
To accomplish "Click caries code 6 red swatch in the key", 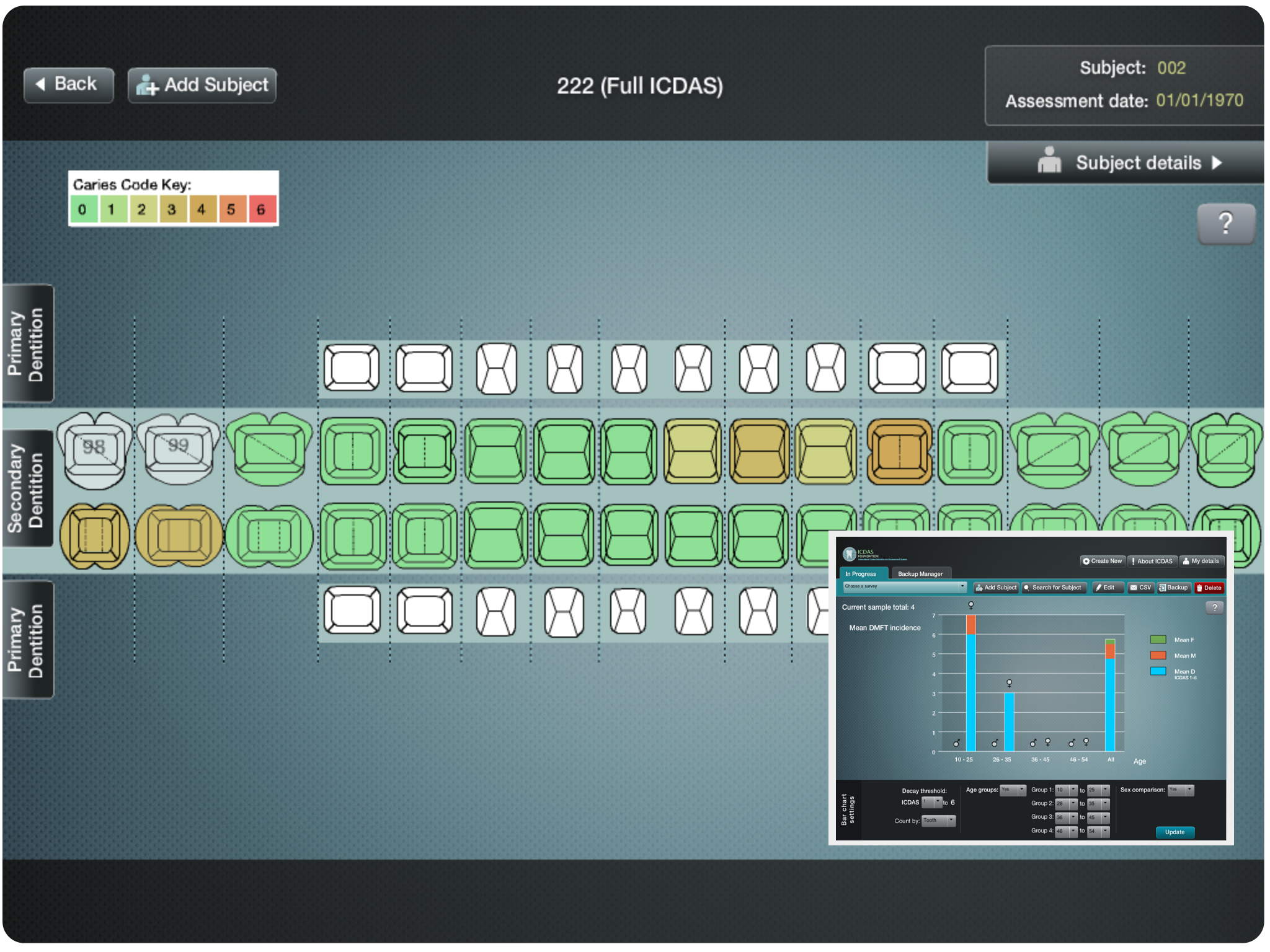I will (x=262, y=209).
